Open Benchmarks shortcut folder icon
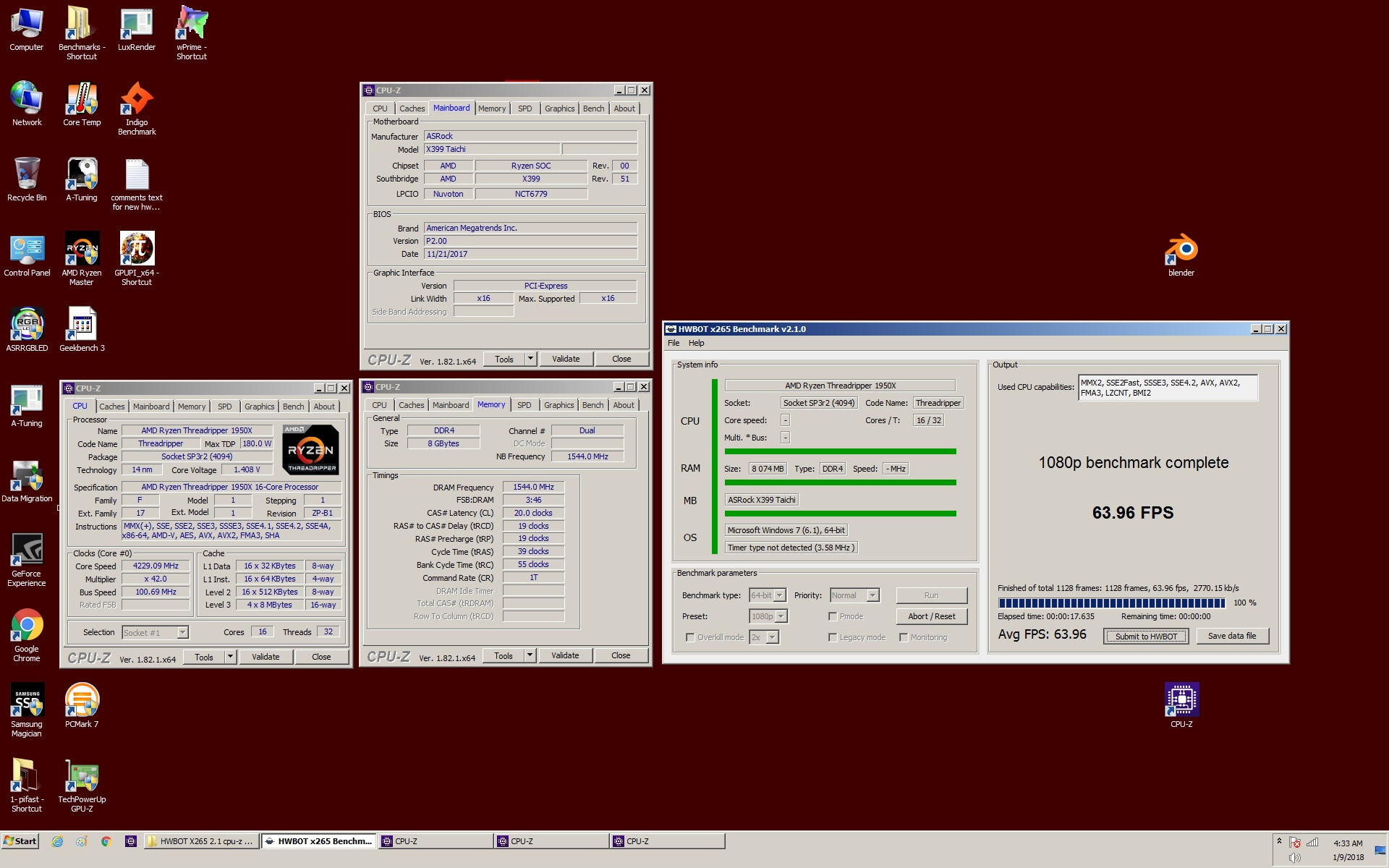The width and height of the screenshot is (1389, 868). click(82, 33)
